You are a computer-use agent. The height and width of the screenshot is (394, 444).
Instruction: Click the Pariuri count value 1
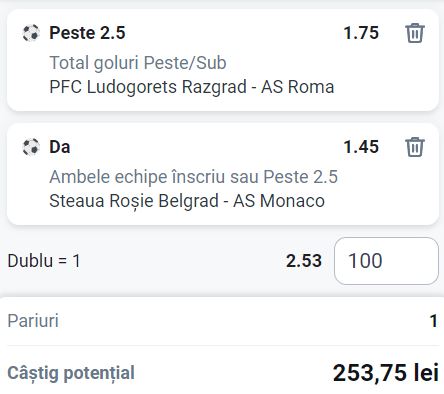pyautogui.click(x=433, y=321)
